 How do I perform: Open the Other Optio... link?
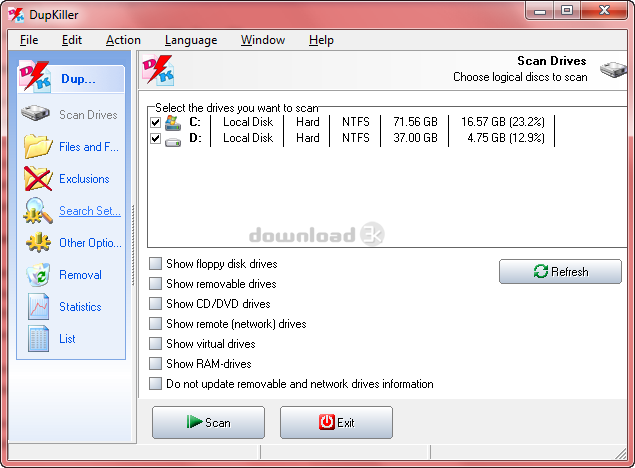point(90,243)
